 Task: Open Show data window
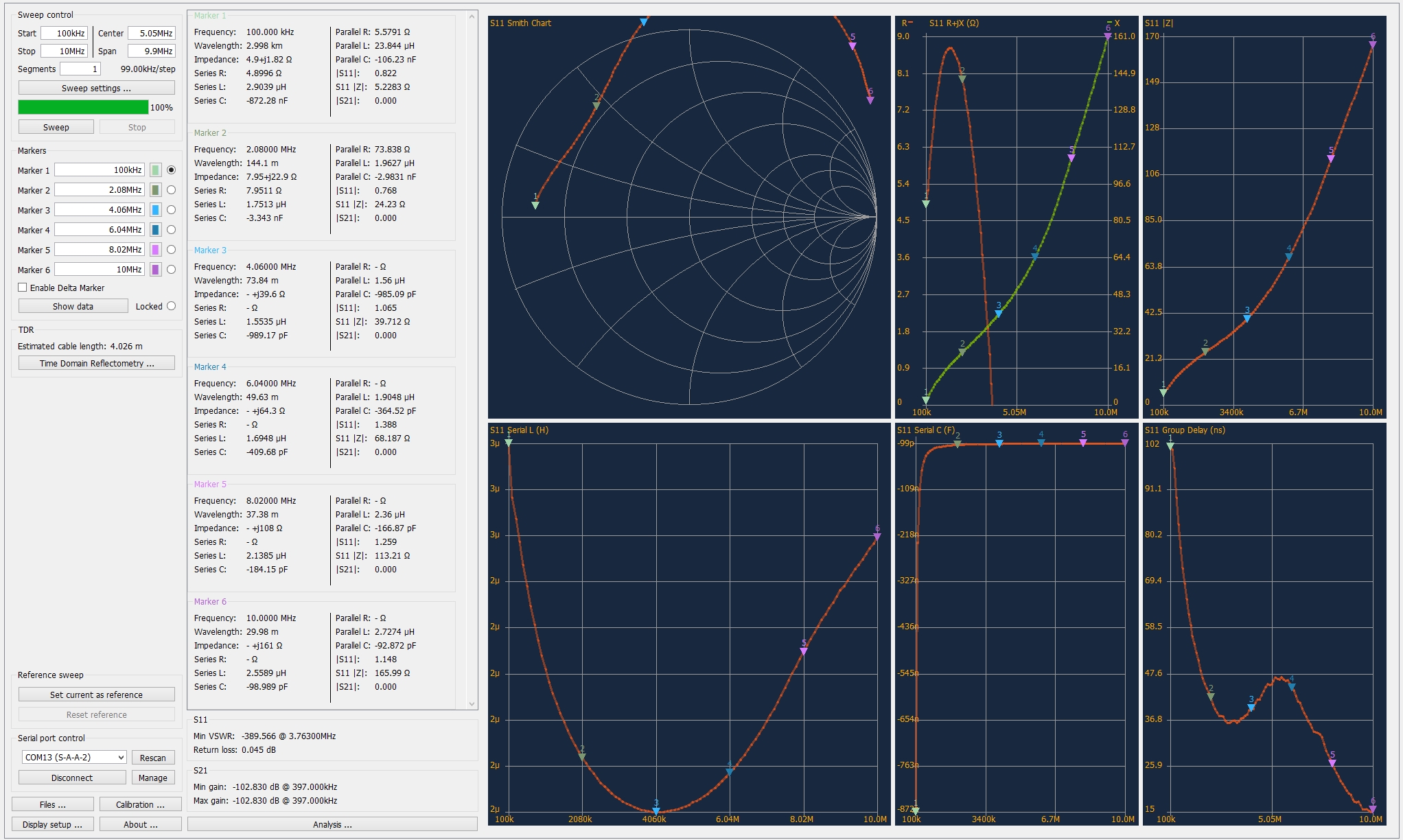73,306
